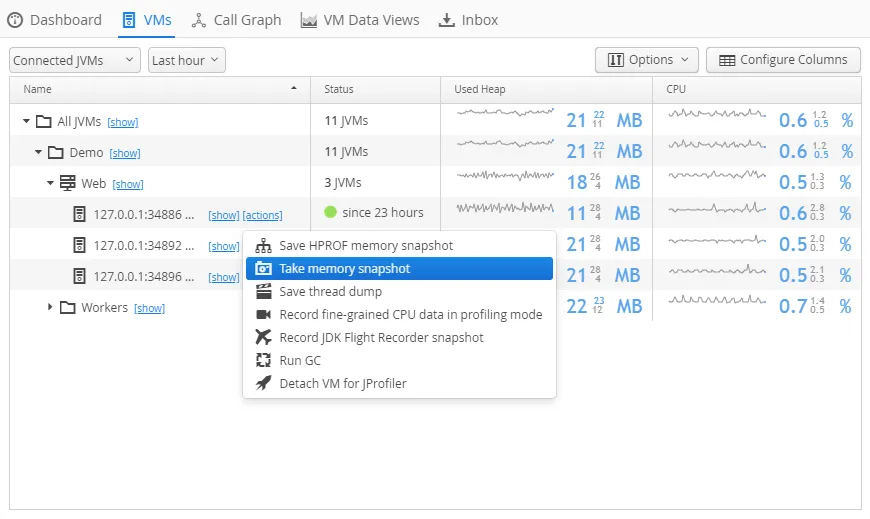870x519 pixels.
Task: Click the 11 JVMs status in Demo row
Action: pos(347,152)
